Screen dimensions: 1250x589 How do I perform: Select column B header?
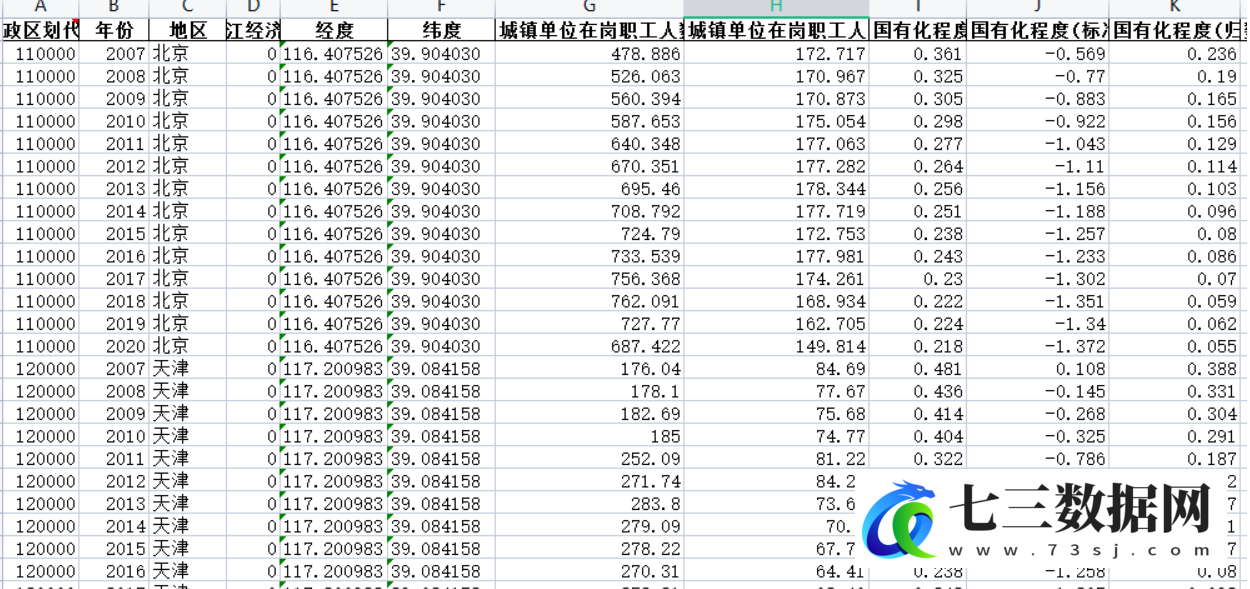113,8
